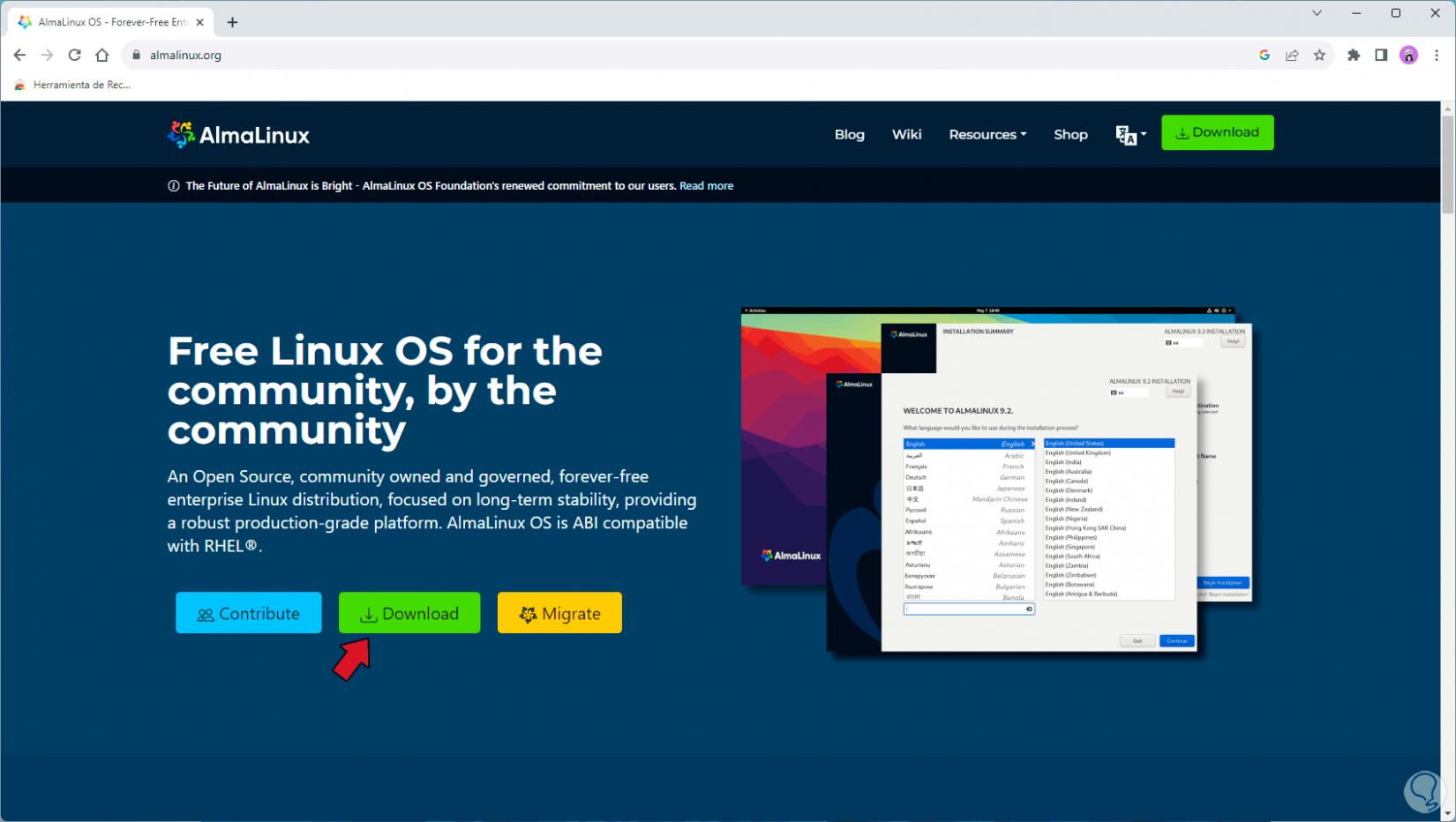Click the scrollbar down arrow
Screen dimensions: 1456x822
(x=1447, y=814)
